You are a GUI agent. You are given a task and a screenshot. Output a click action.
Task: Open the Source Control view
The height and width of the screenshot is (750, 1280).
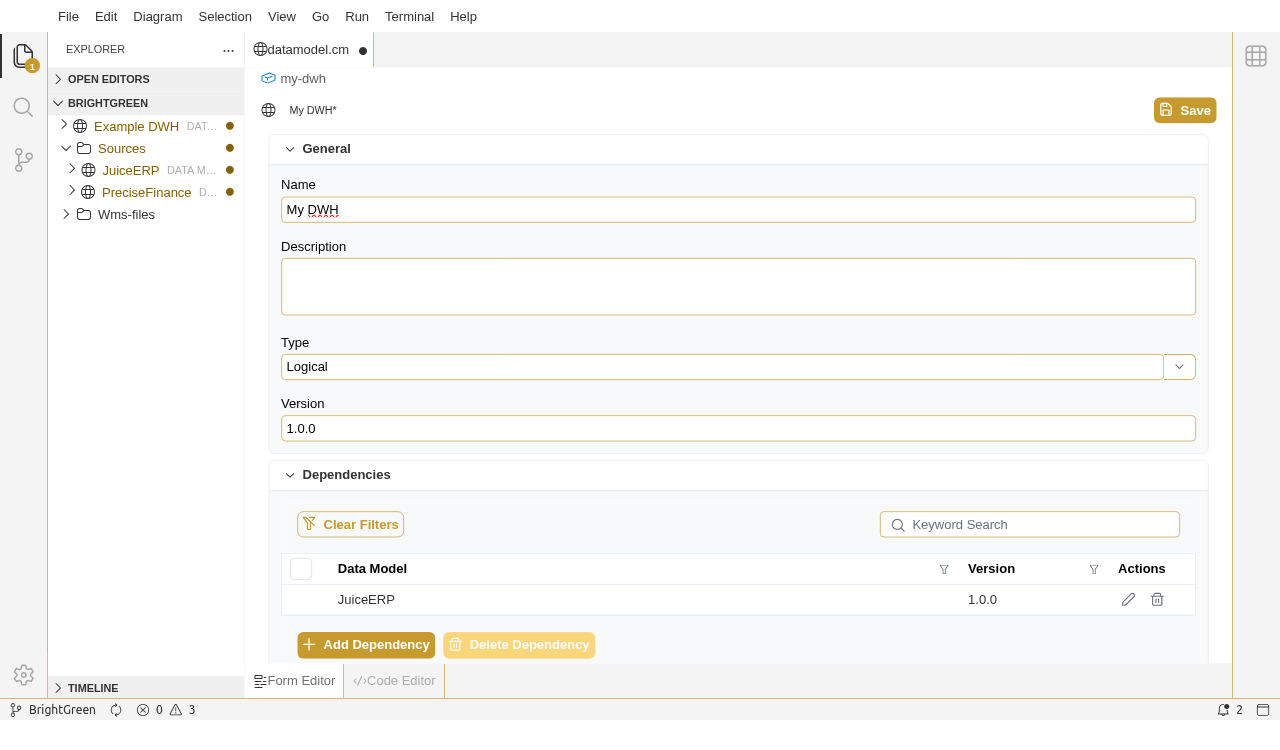23,160
